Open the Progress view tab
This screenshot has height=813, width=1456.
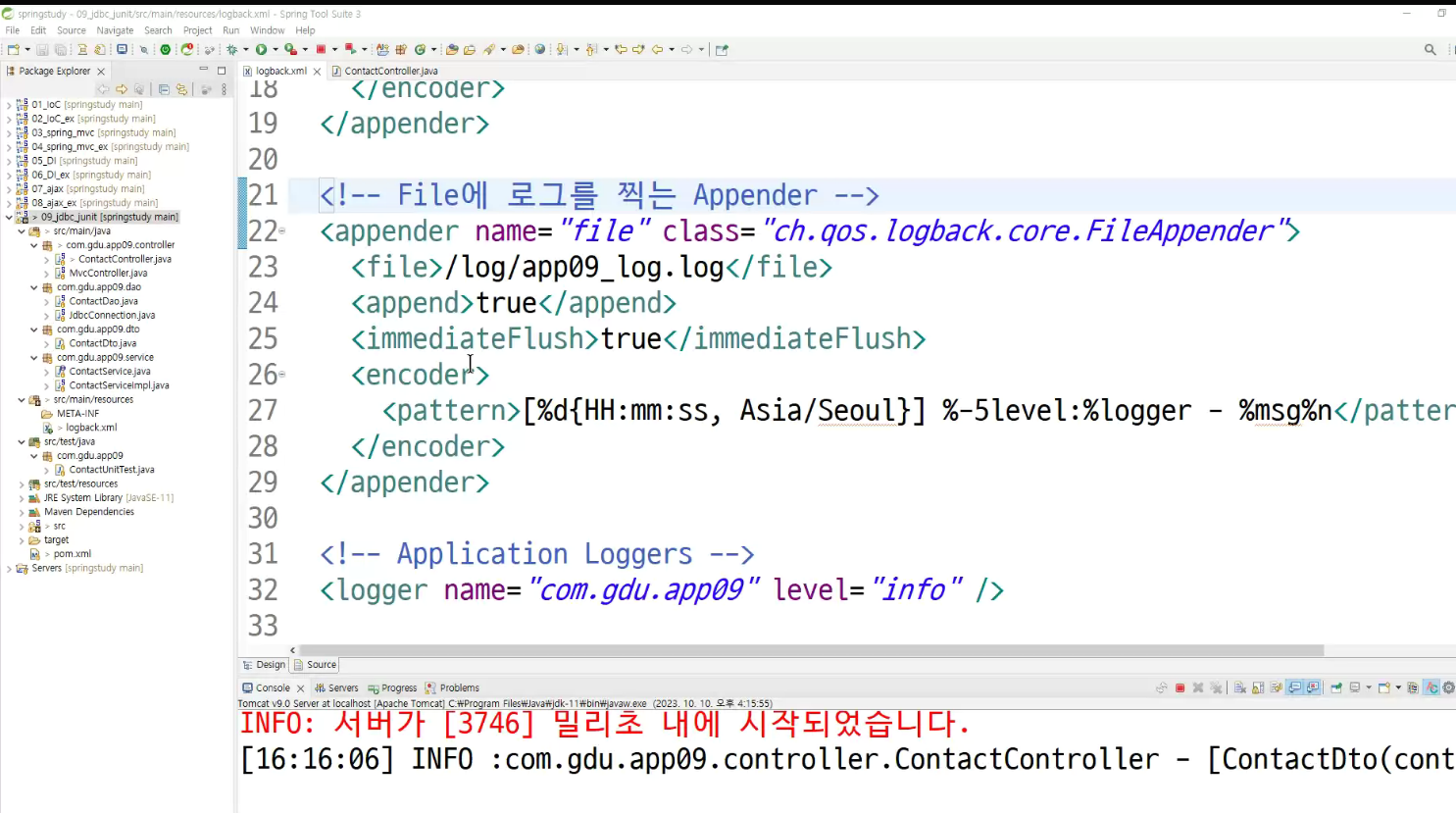click(x=392, y=687)
